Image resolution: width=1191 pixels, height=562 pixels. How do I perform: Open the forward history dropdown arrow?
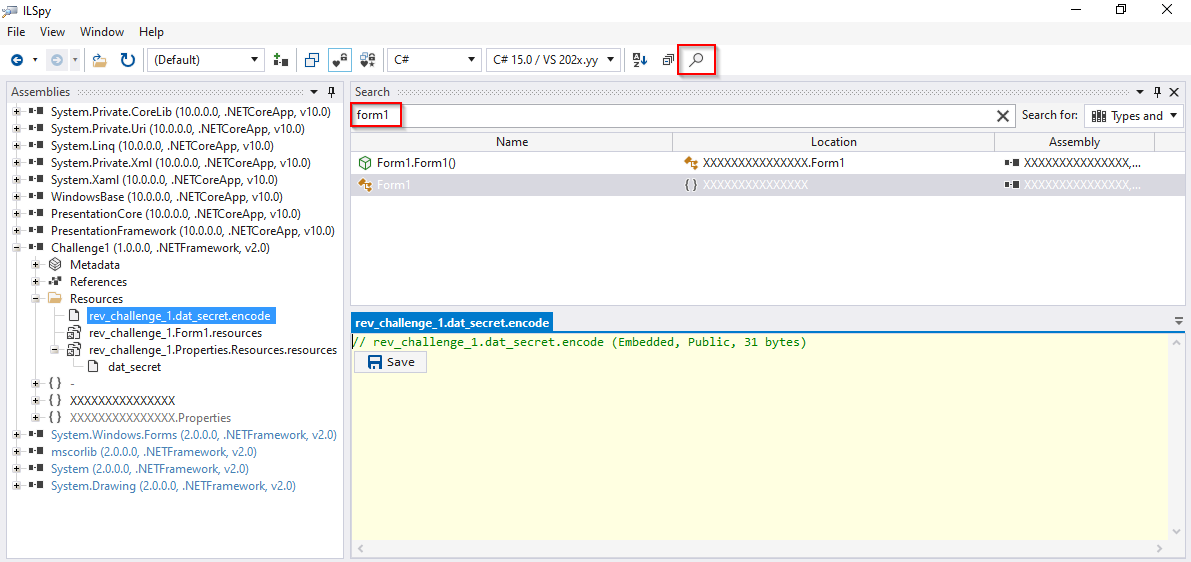click(x=74, y=60)
